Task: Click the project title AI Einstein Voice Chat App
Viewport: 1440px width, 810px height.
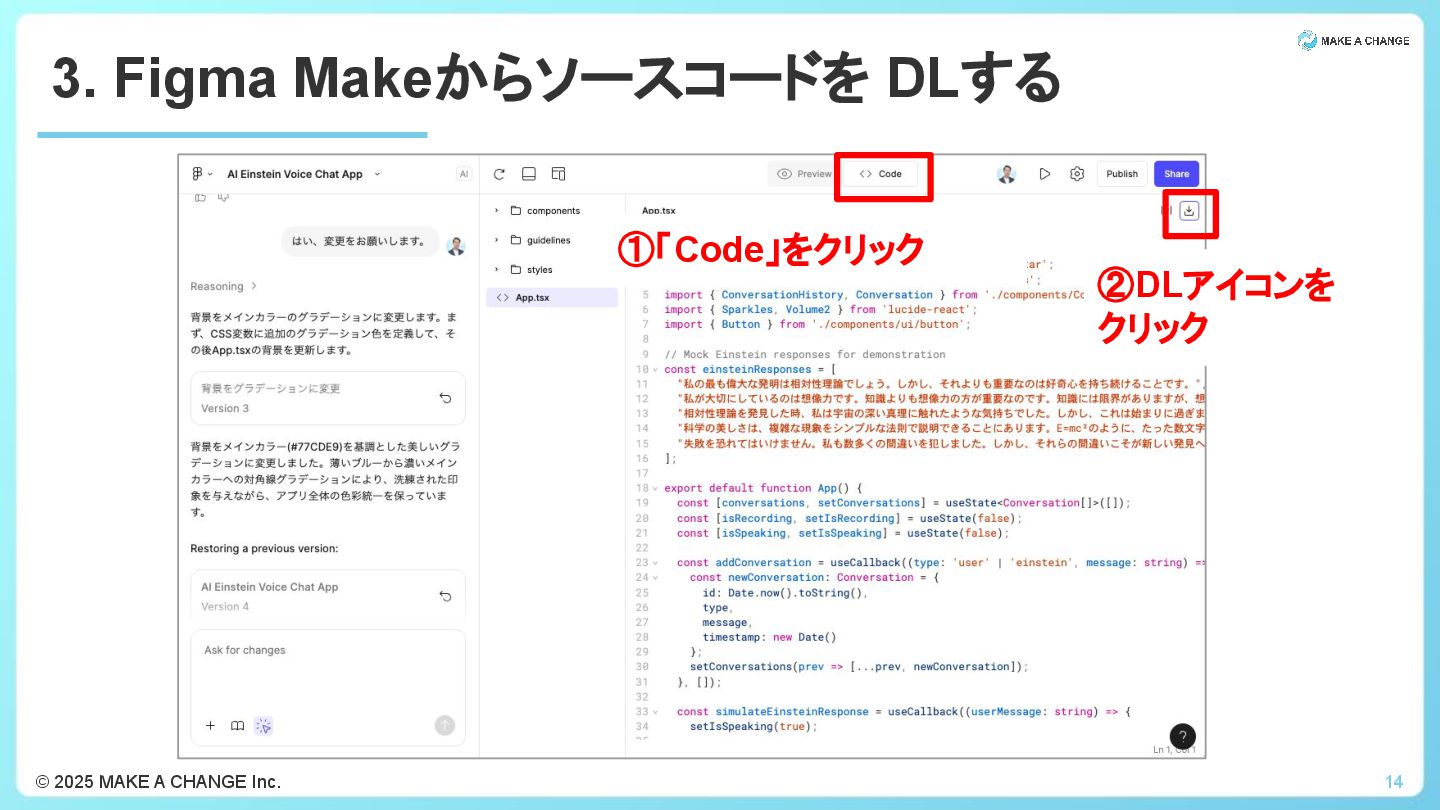Action: (x=295, y=174)
